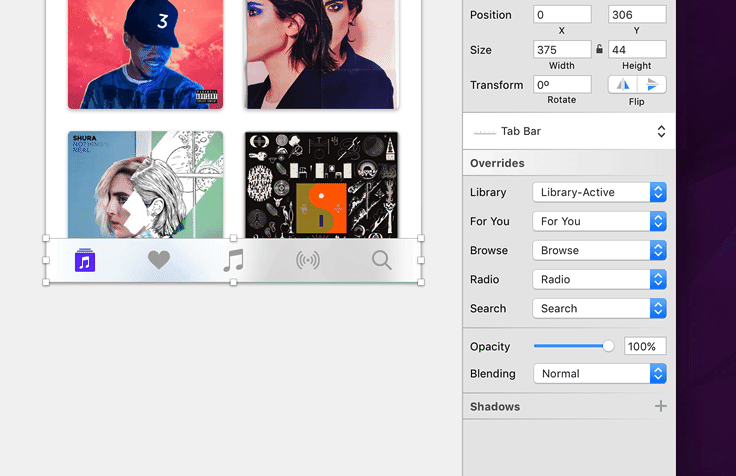736x476 pixels.
Task: Click the bottom-right selection handle
Action: (x=421, y=282)
